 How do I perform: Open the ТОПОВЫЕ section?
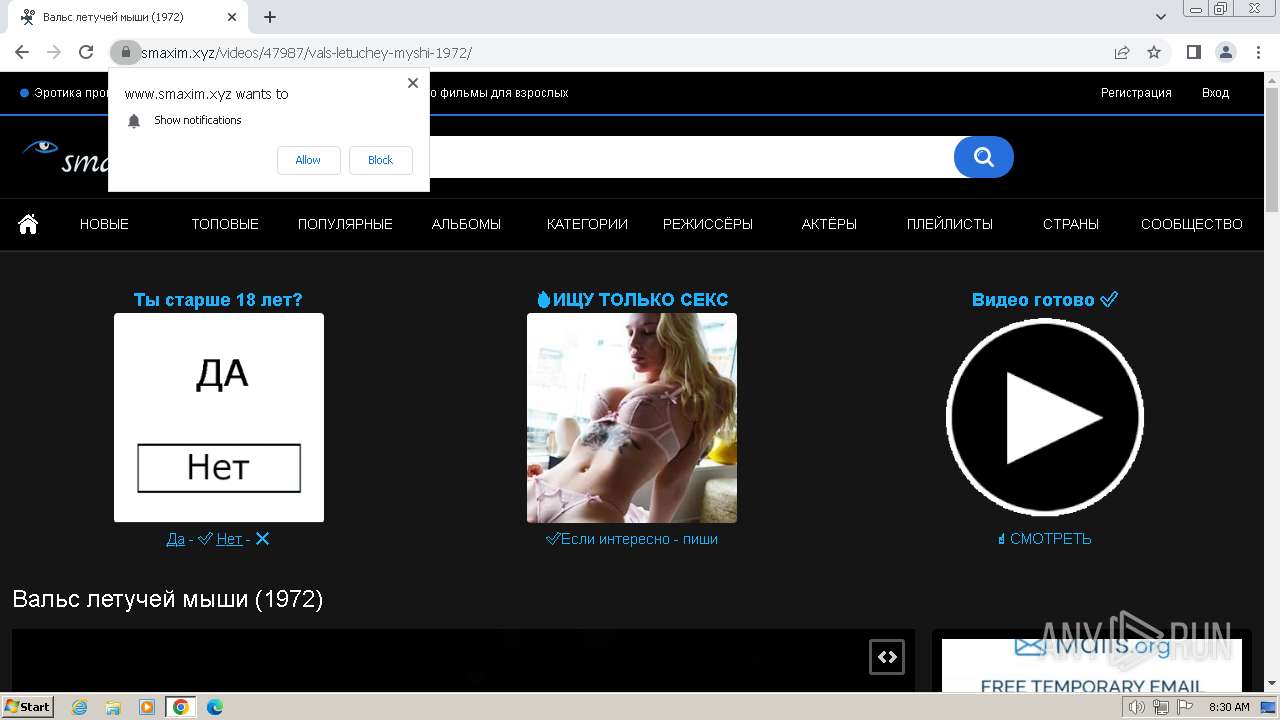click(x=225, y=224)
